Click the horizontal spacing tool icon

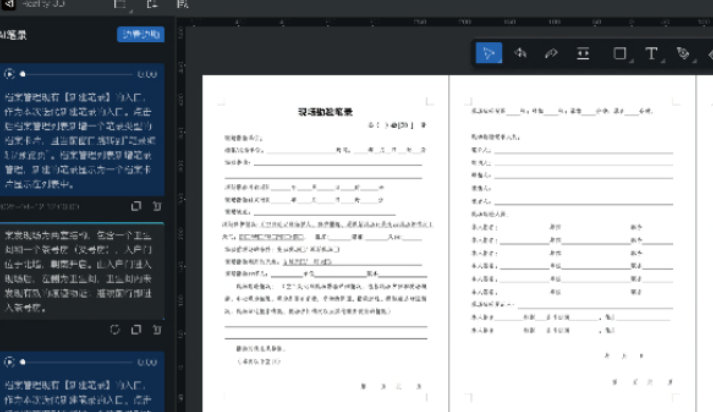pos(583,53)
